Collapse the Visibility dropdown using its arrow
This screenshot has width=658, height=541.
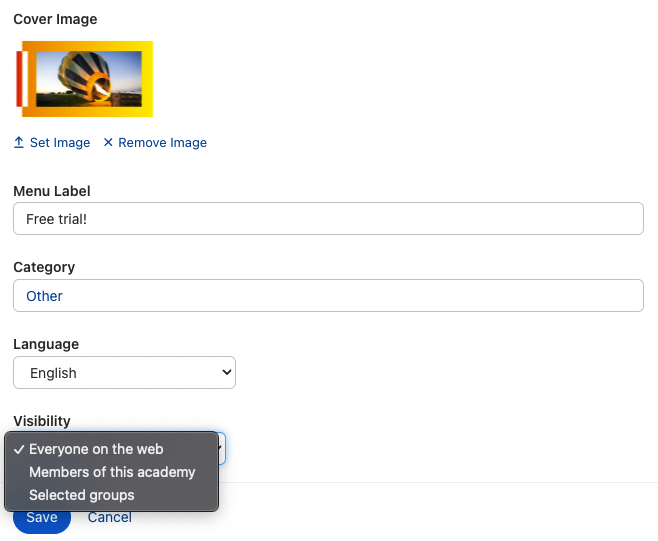pos(222,449)
